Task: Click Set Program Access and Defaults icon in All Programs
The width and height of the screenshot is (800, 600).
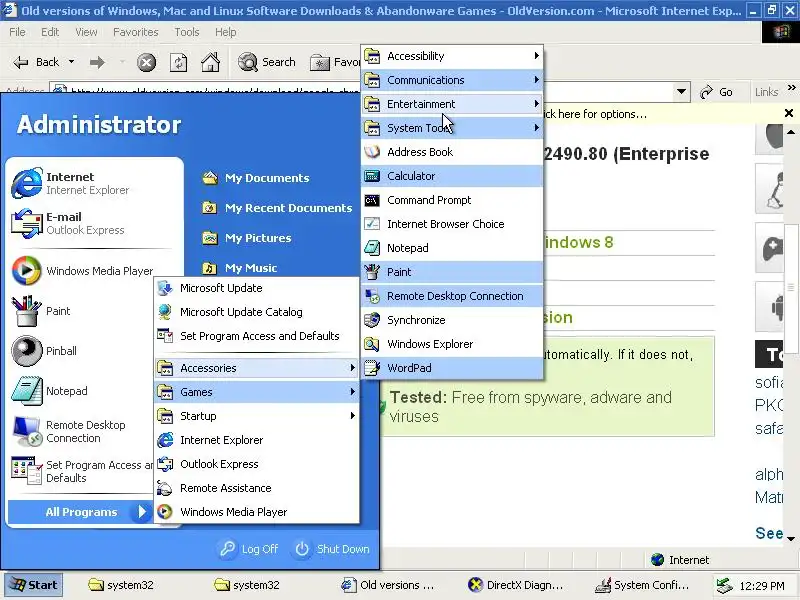Action: tap(165, 336)
